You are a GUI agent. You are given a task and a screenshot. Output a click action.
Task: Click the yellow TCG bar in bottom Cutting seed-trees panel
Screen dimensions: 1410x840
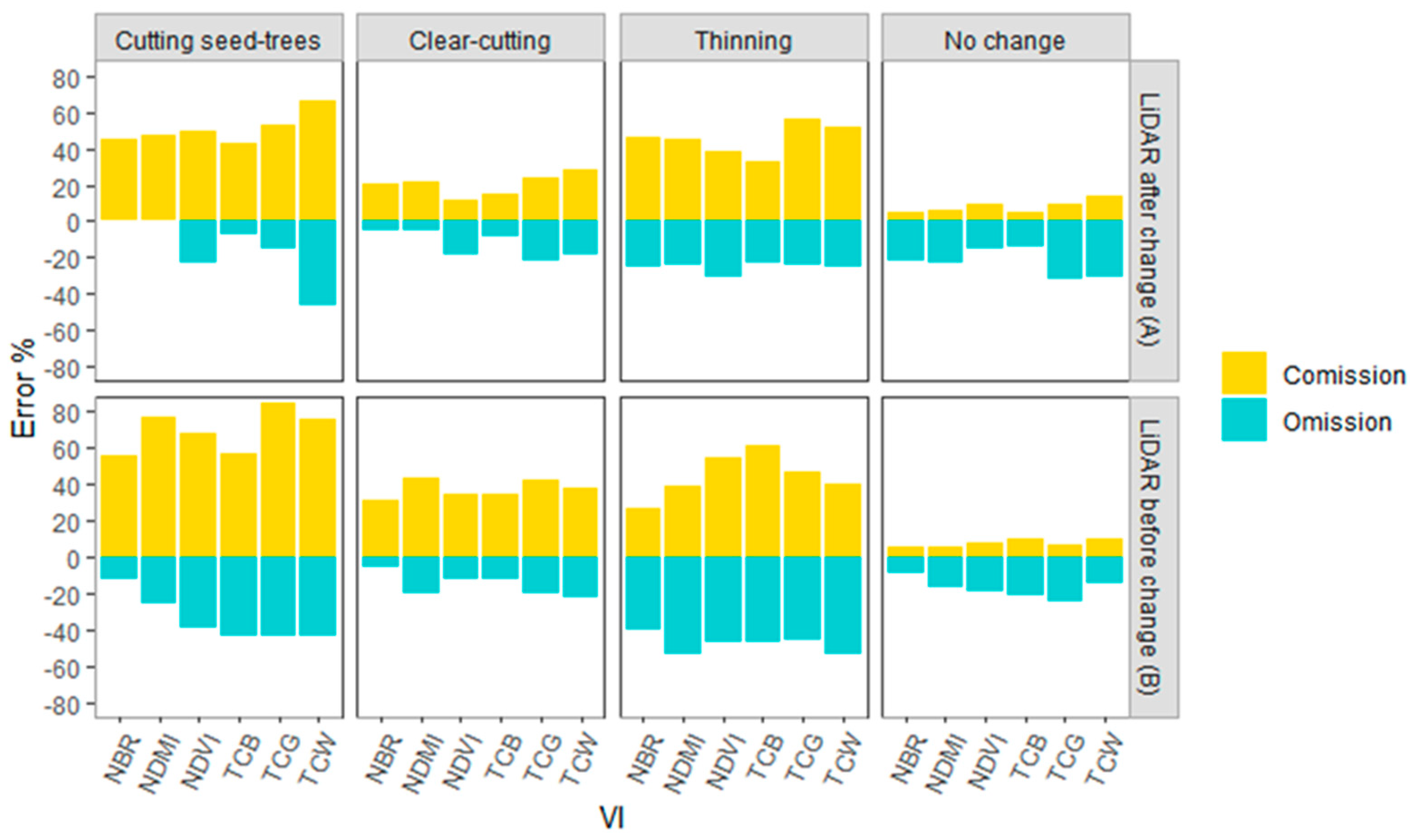coord(278,480)
